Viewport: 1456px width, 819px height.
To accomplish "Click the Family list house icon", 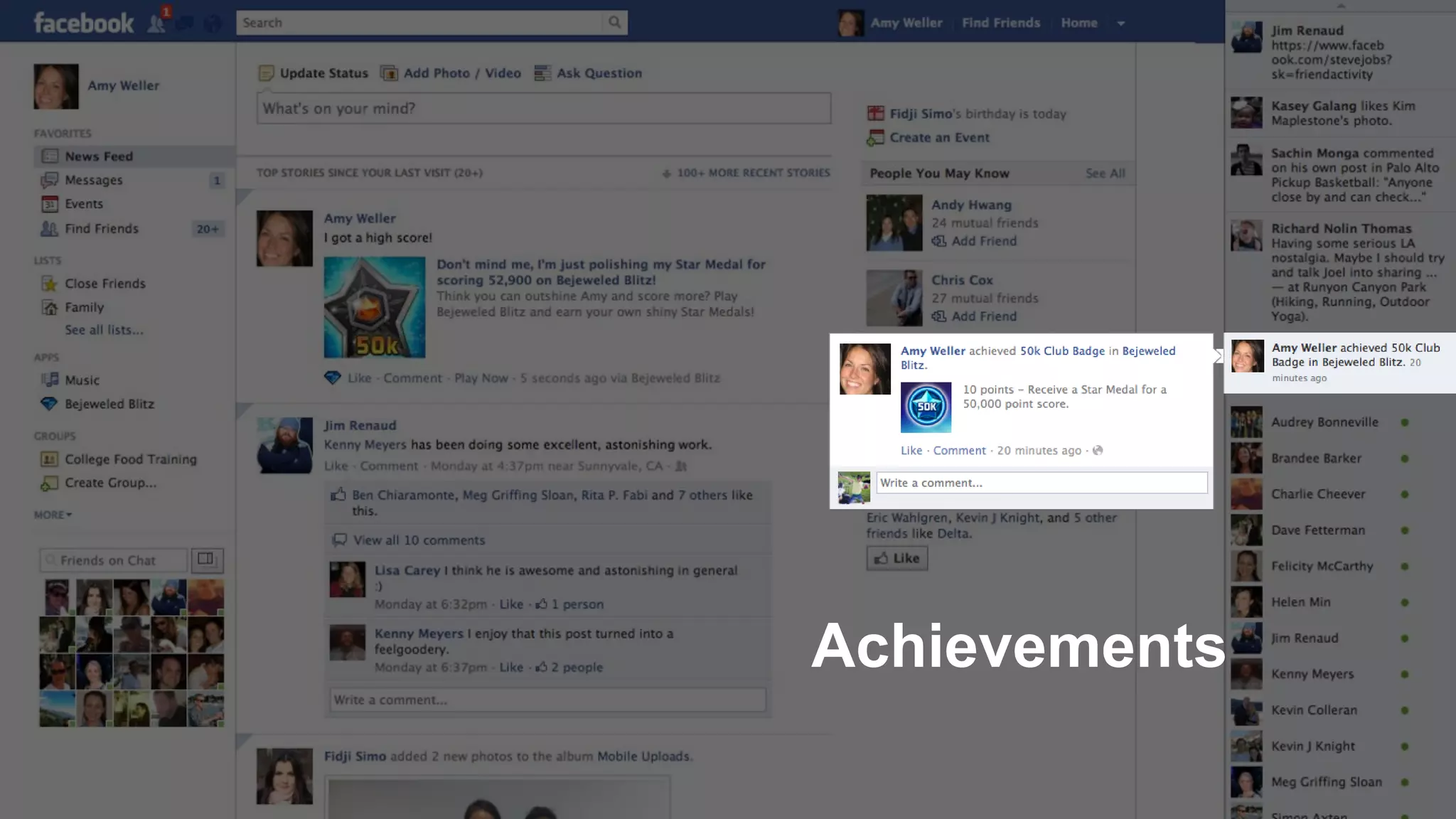I will click(50, 308).
